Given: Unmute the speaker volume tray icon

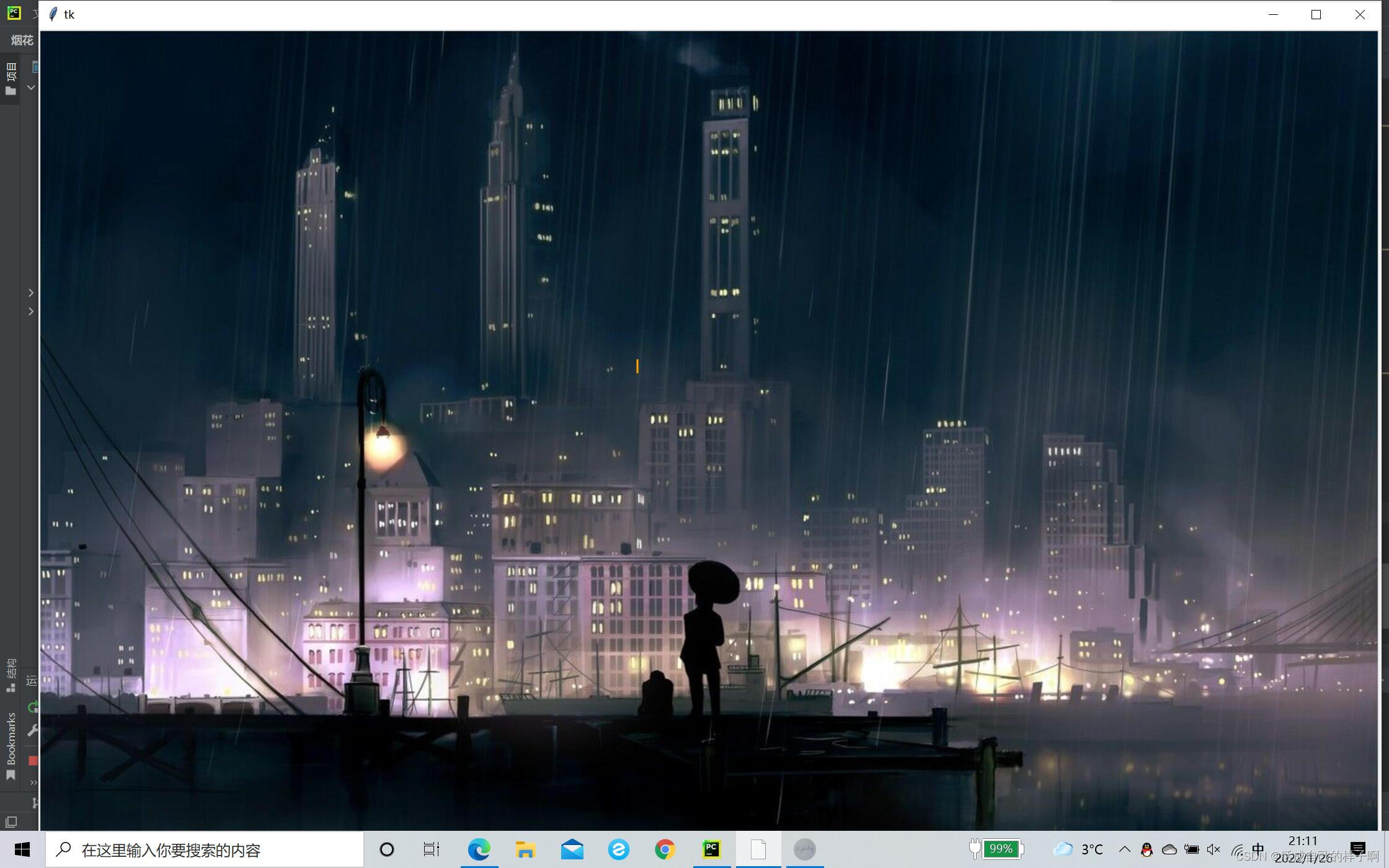Looking at the screenshot, I should coord(1214,849).
